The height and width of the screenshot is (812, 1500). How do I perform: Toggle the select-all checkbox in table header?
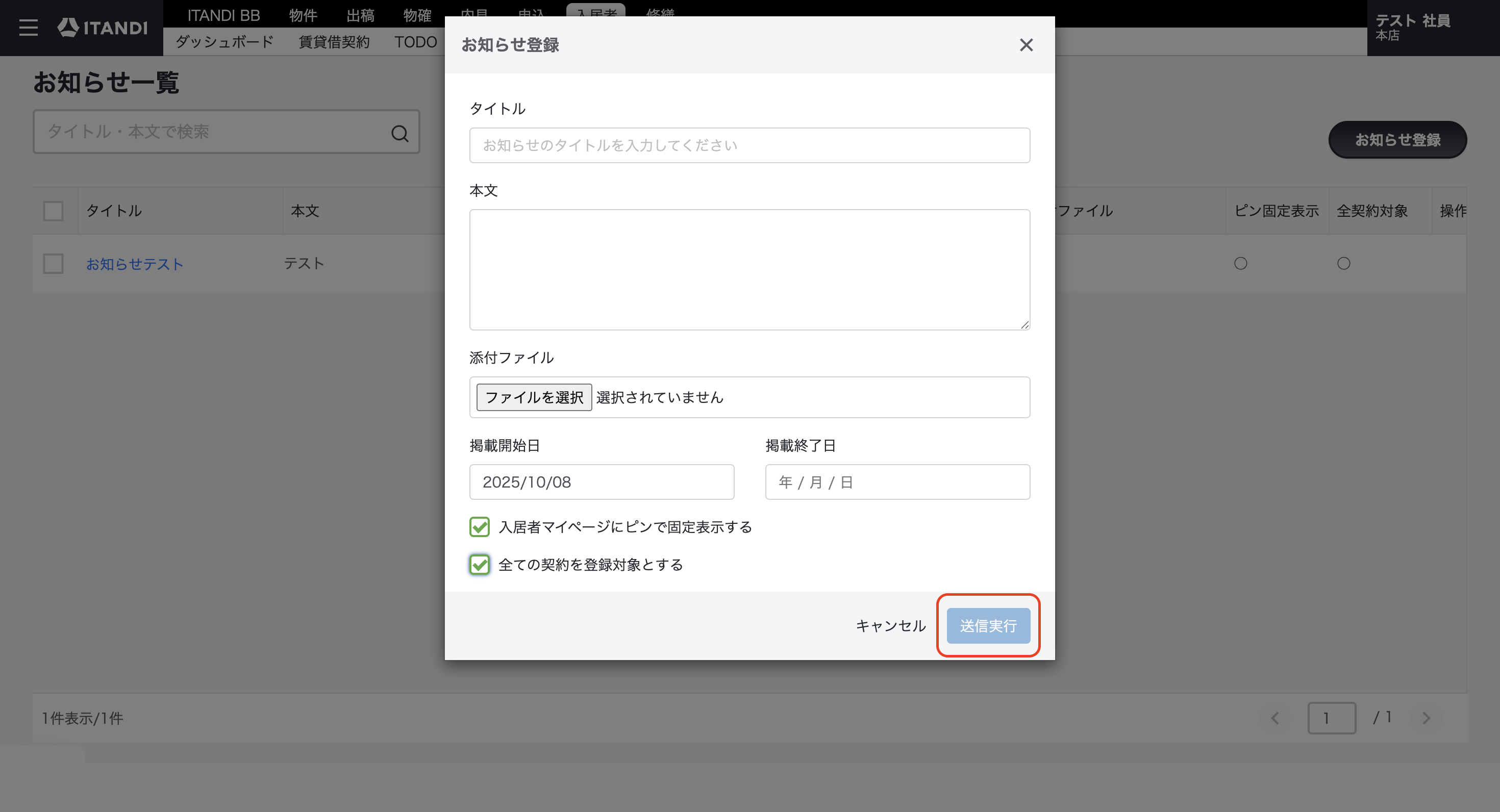(x=53, y=211)
